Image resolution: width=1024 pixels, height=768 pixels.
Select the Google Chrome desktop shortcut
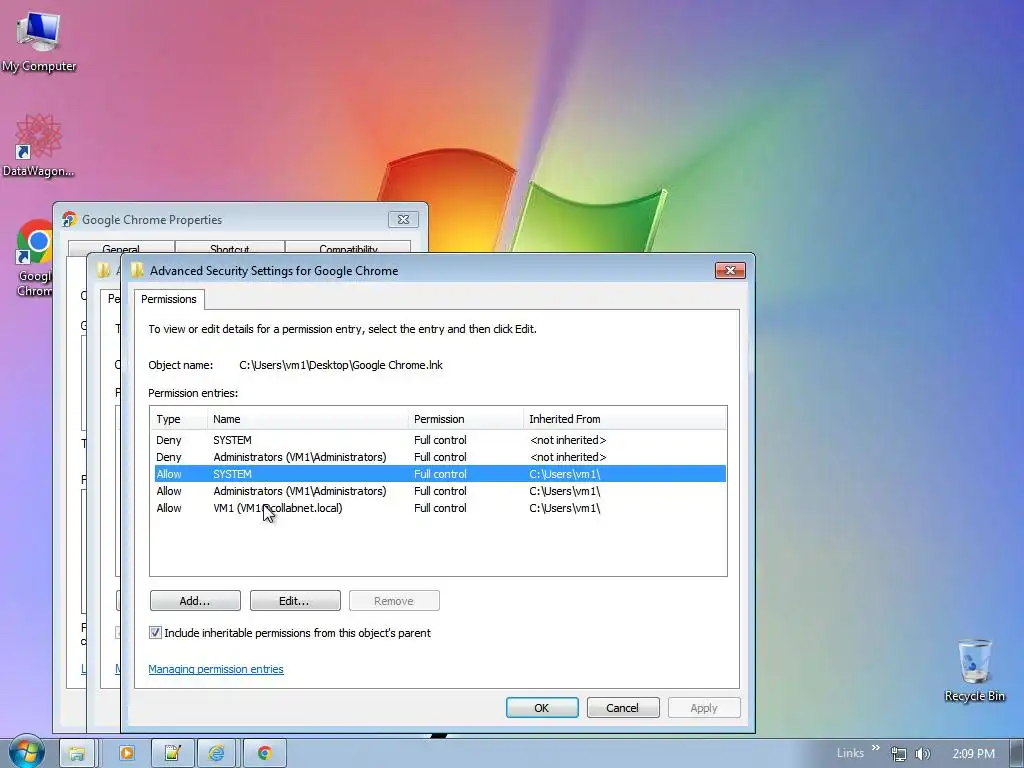(x=34, y=258)
